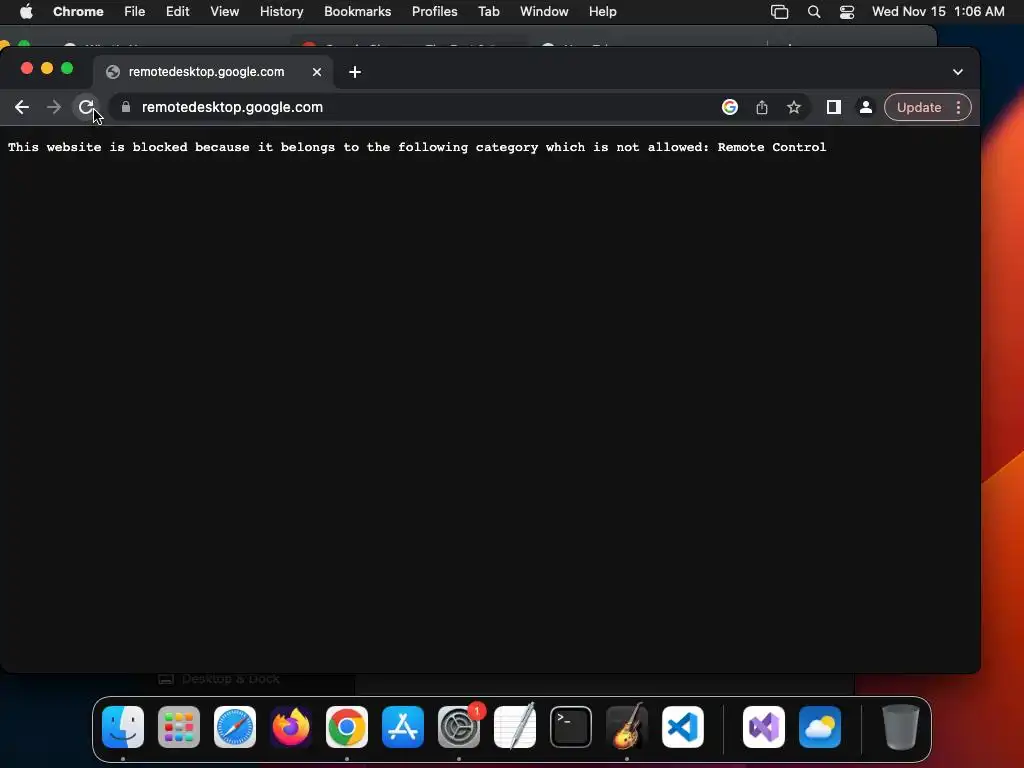Open the Chrome profile avatar
This screenshot has width=1024, height=768.
tap(865, 107)
